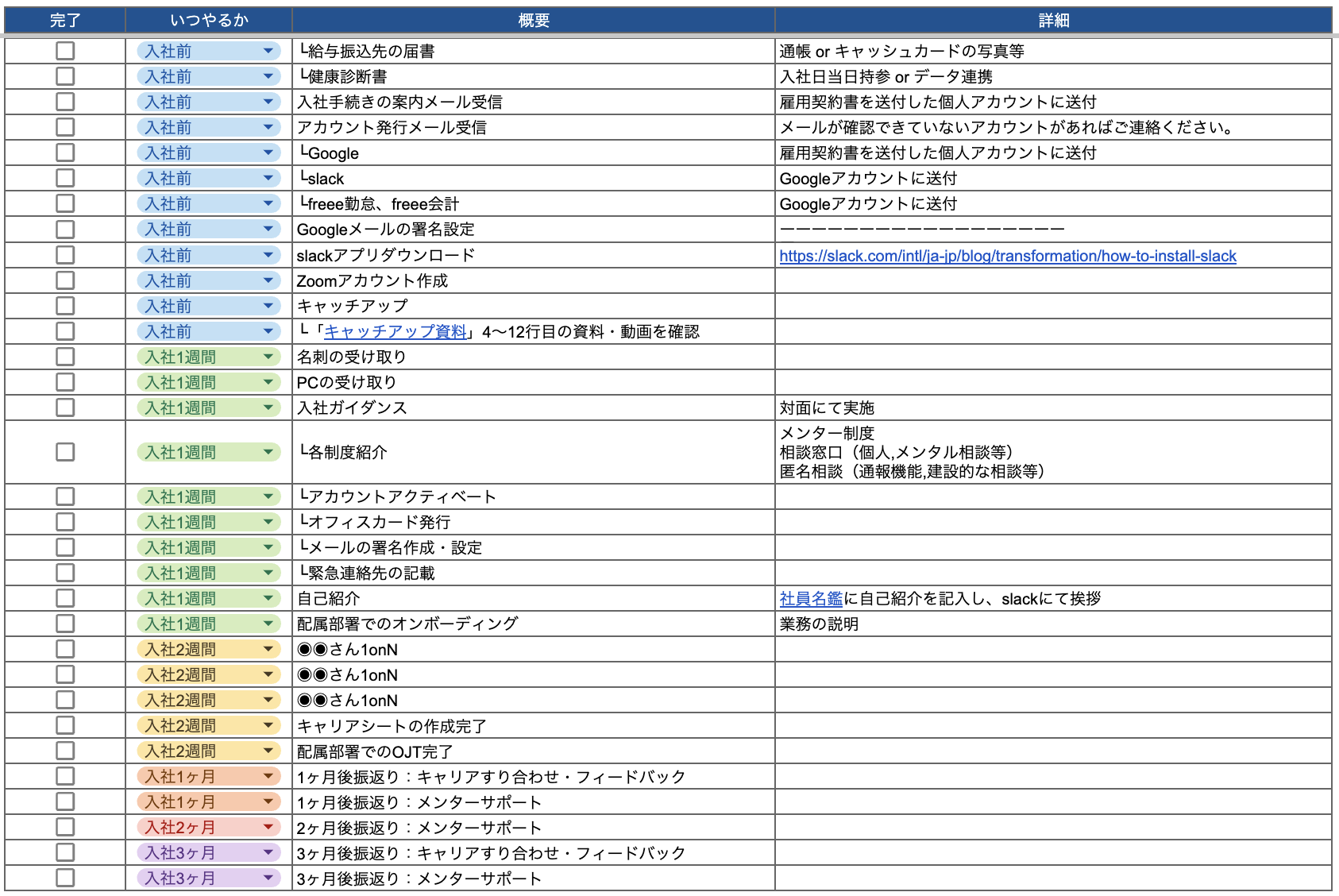Open the slack install guide URL

pos(1007,256)
